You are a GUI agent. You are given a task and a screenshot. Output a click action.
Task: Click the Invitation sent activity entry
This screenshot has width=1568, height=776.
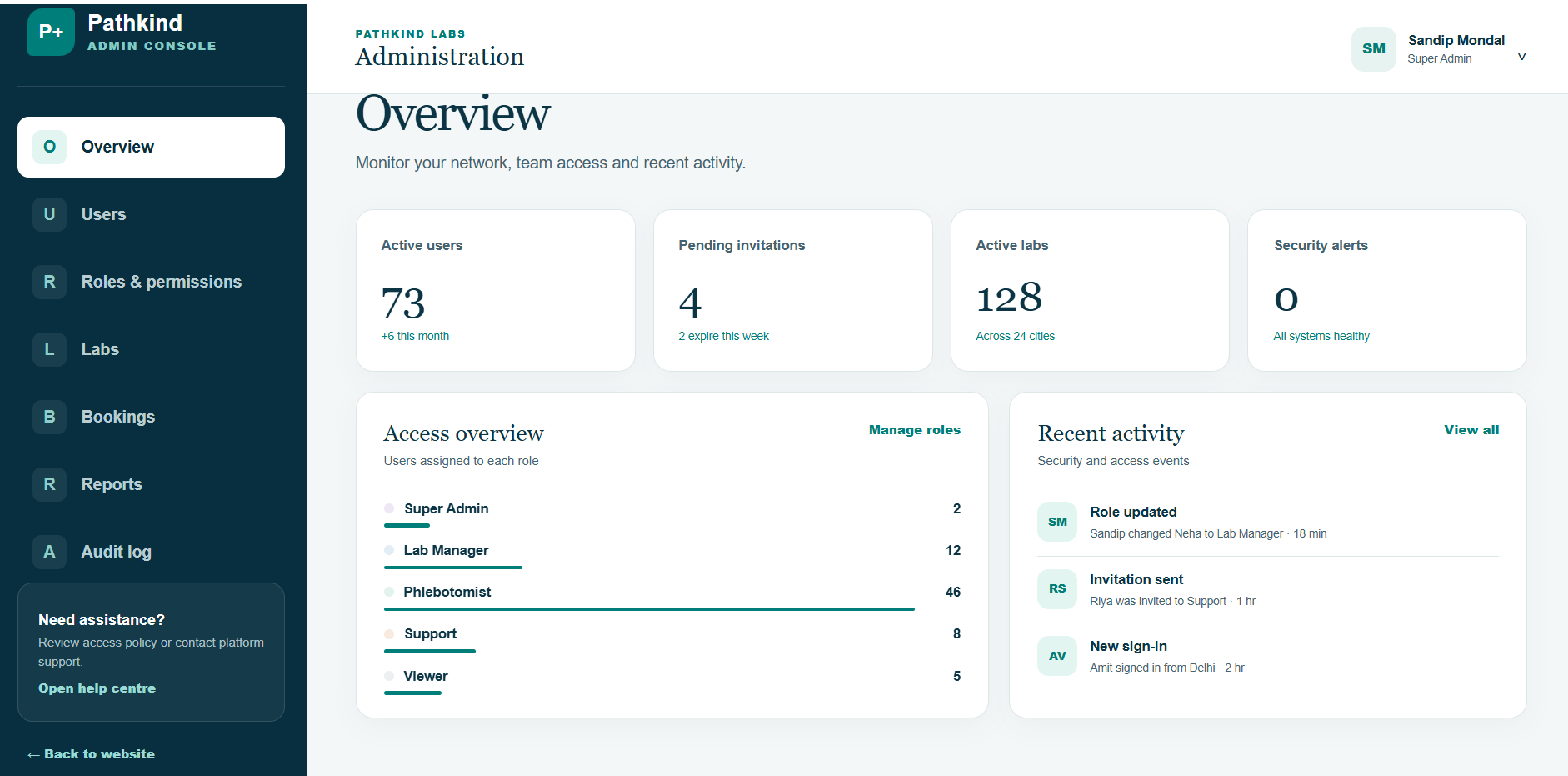tap(1268, 589)
